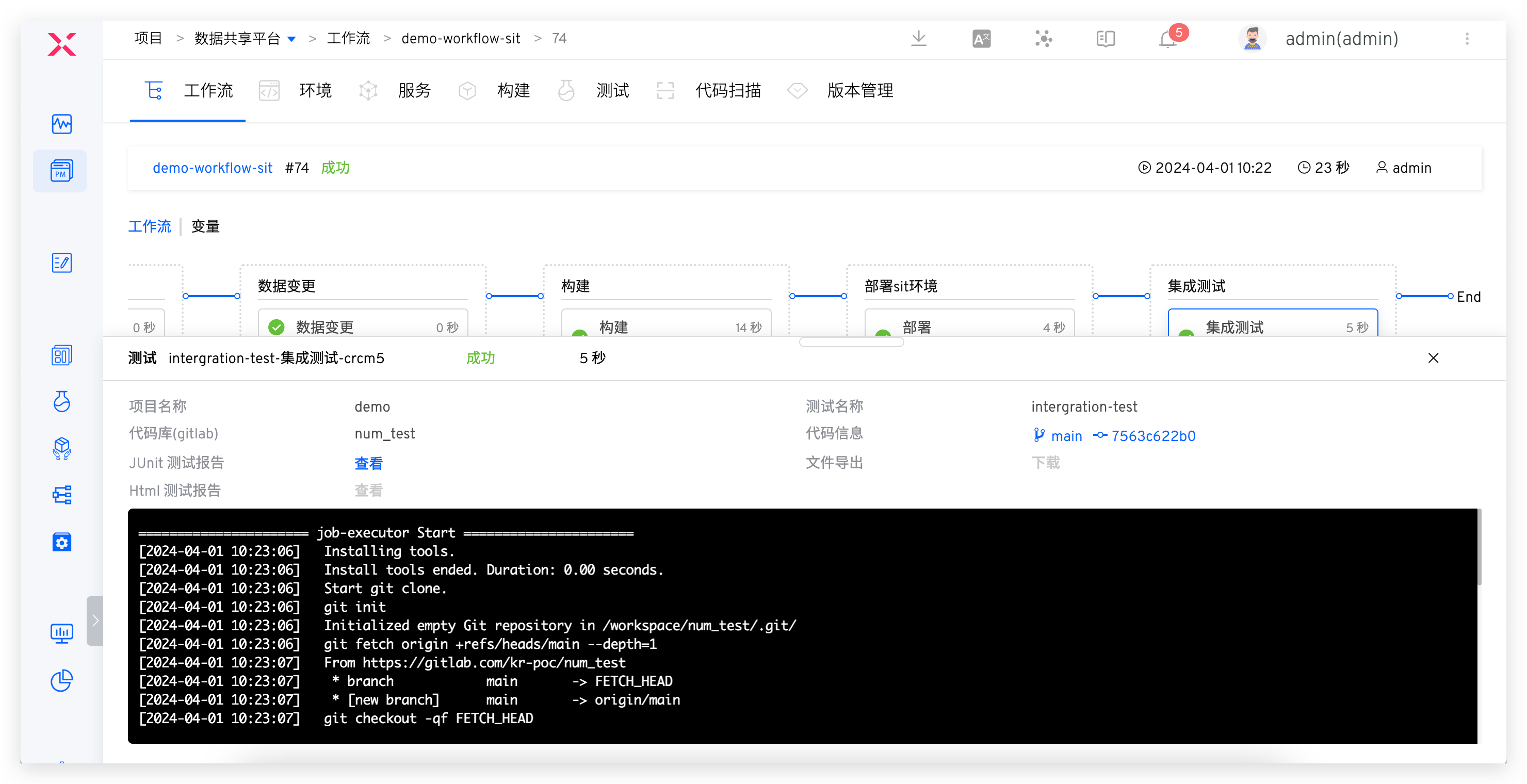Click the download icon in top bar
The image size is (1527, 784).
[918, 39]
